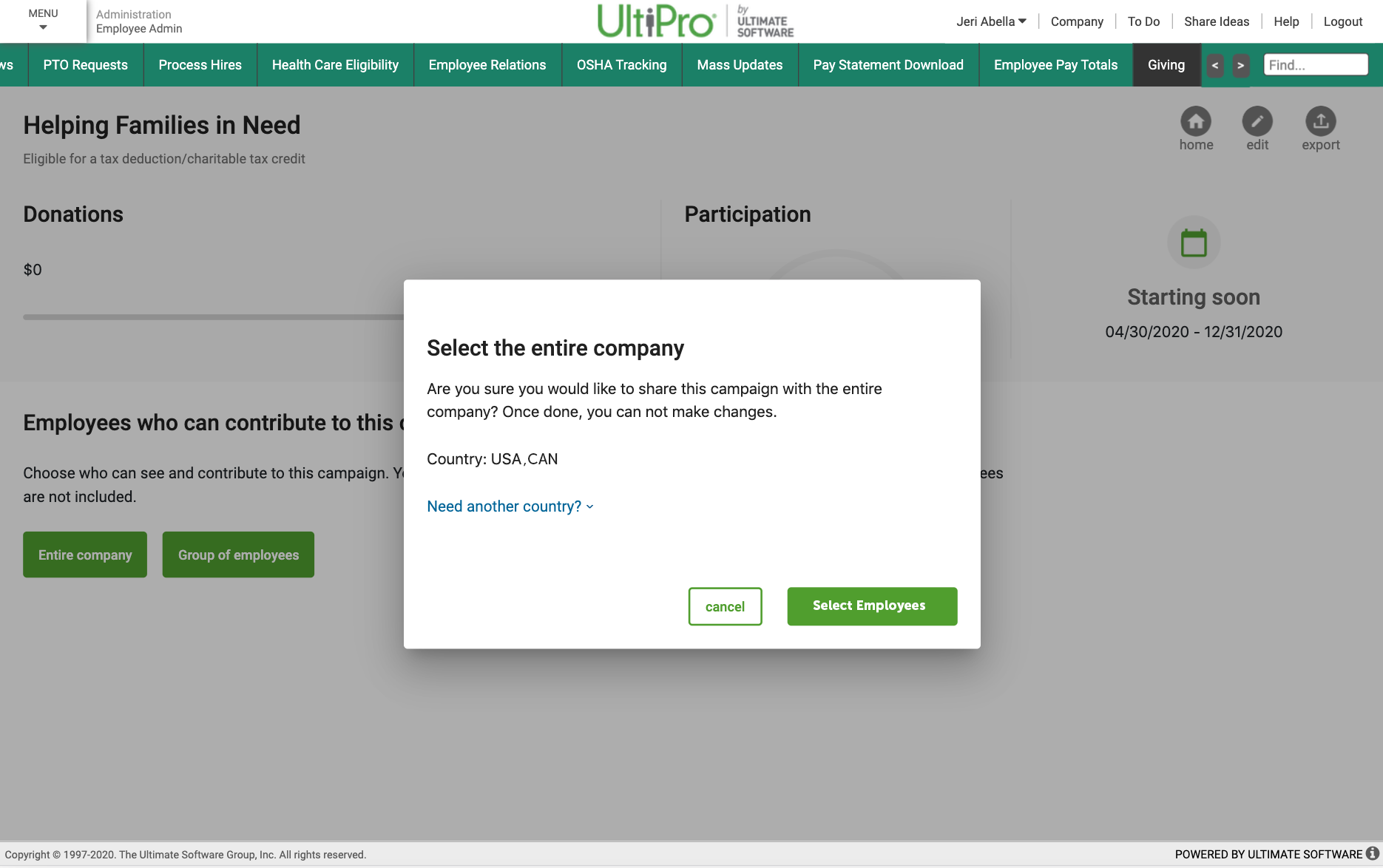The height and width of the screenshot is (868, 1383).
Task: Open the MENU dropdown
Action: pos(43,21)
